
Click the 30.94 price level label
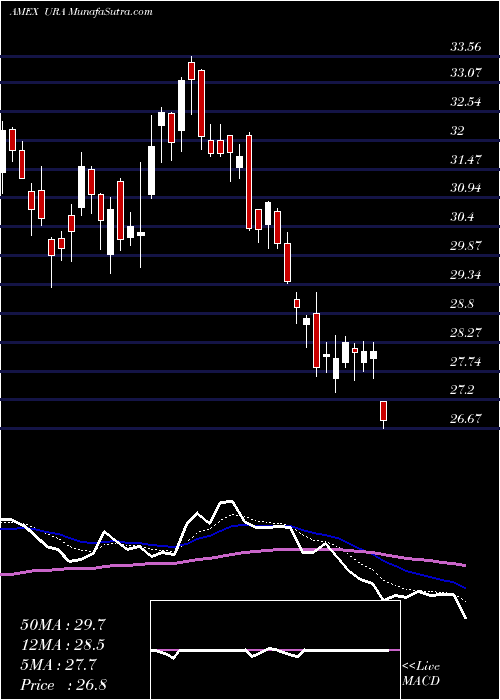[x=466, y=188]
